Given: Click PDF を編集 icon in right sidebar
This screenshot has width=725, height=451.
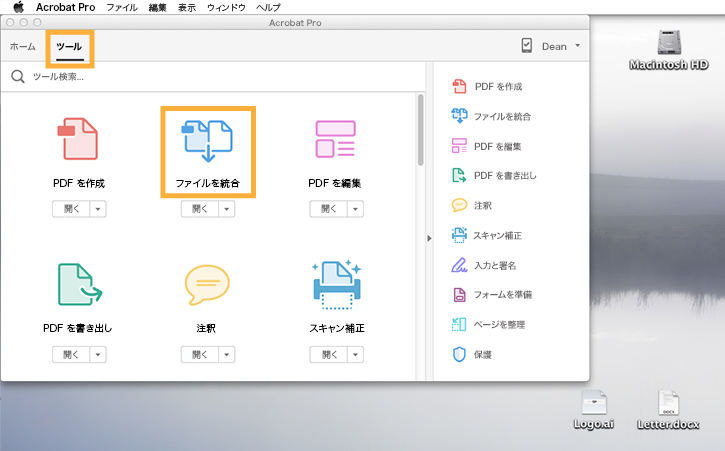Looking at the screenshot, I should click(x=459, y=146).
